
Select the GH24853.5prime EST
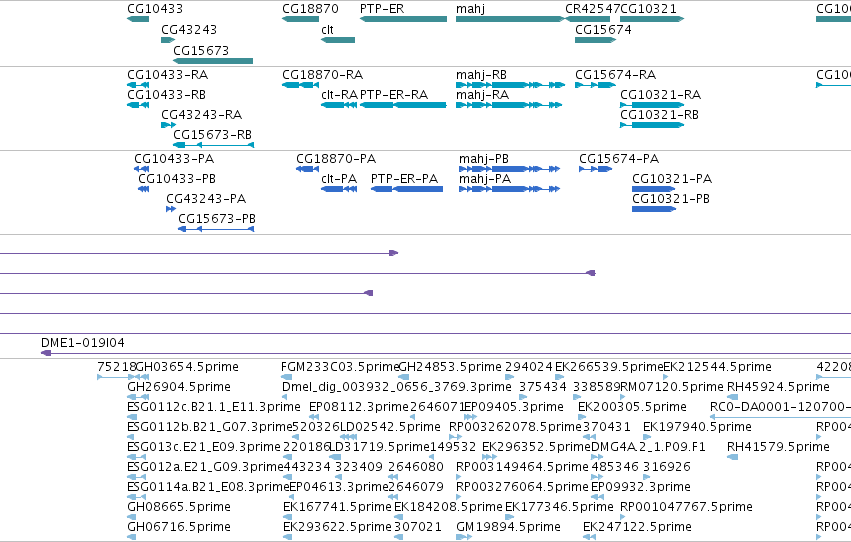(x=404, y=377)
